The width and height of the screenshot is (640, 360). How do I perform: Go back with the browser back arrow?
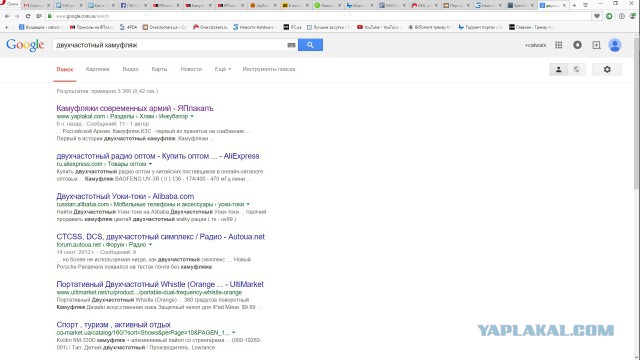(7, 16)
